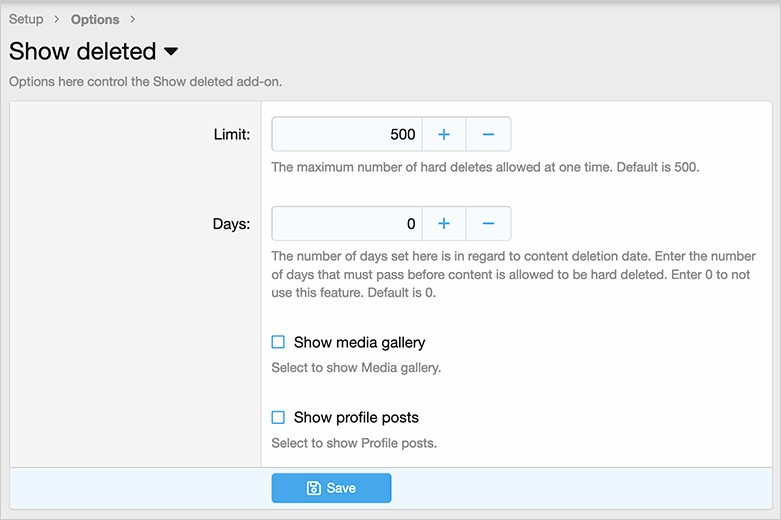Click the Limit field label
The width and height of the screenshot is (781, 520).
(x=231, y=134)
